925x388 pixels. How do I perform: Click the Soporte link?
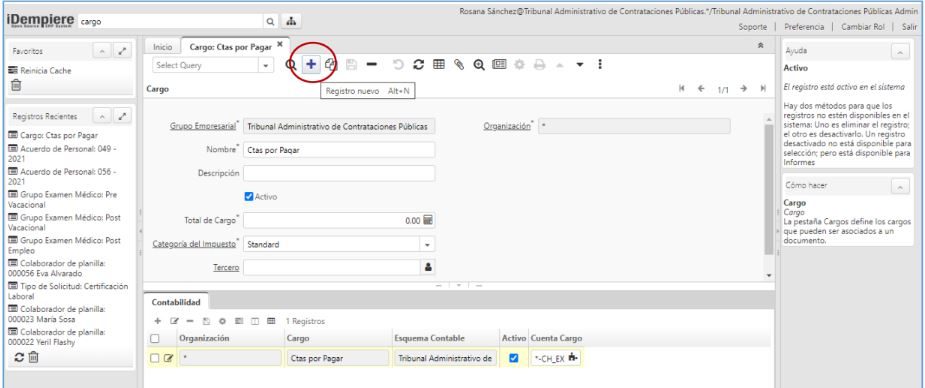(753, 27)
